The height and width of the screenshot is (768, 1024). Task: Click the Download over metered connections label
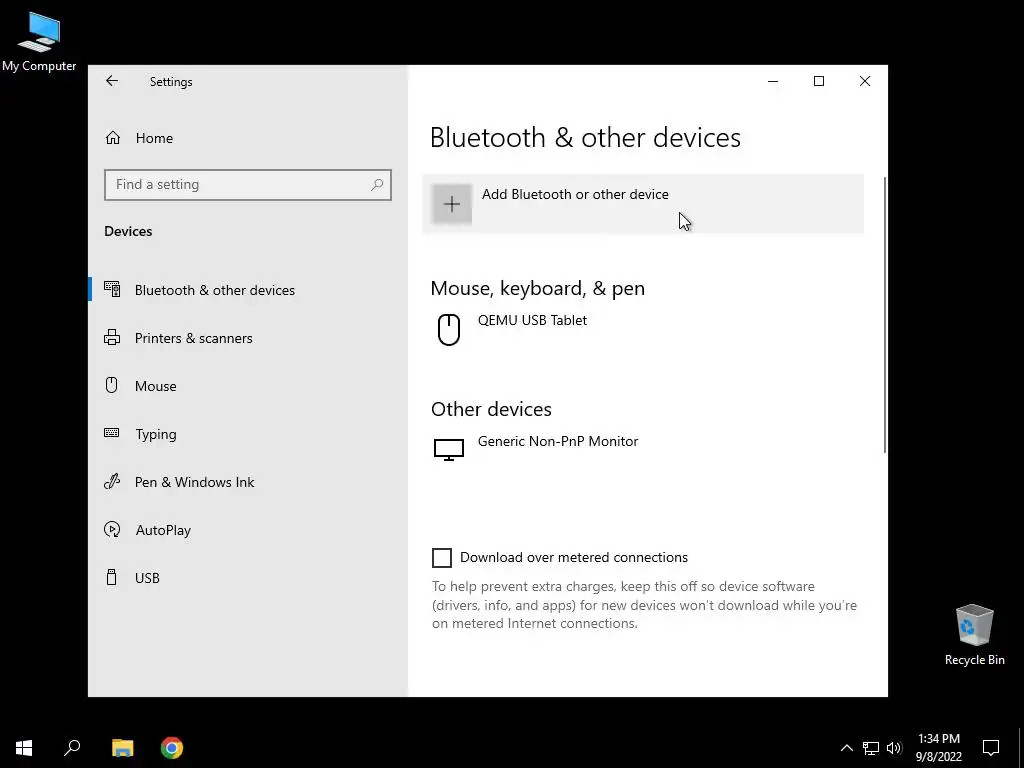(574, 558)
